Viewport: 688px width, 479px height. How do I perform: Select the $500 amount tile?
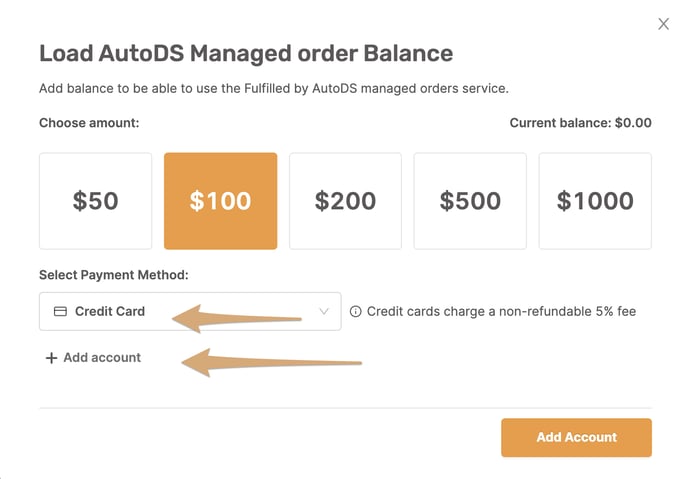click(470, 201)
